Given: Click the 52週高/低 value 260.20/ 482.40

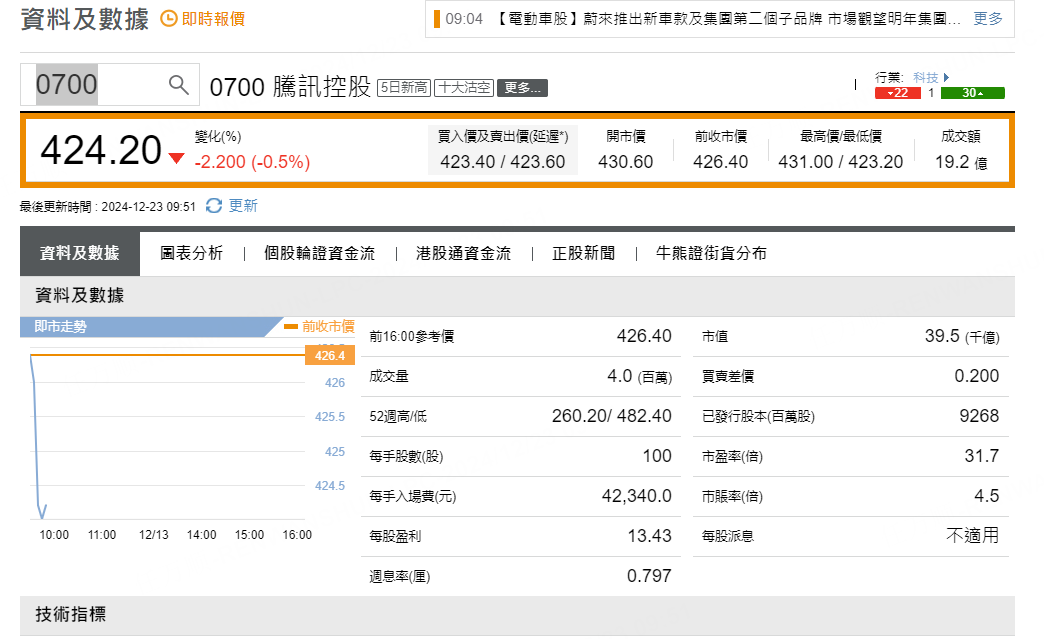Looking at the screenshot, I should (x=611, y=416).
